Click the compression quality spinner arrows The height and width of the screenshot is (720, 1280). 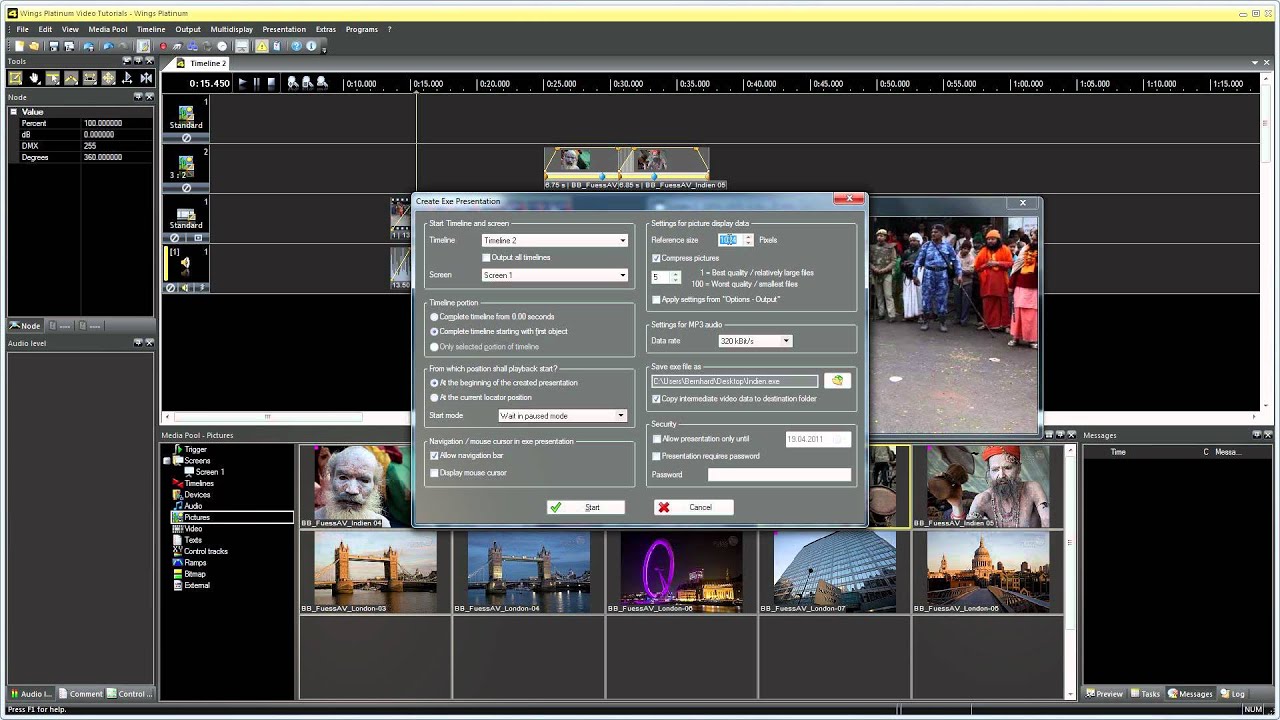click(676, 277)
